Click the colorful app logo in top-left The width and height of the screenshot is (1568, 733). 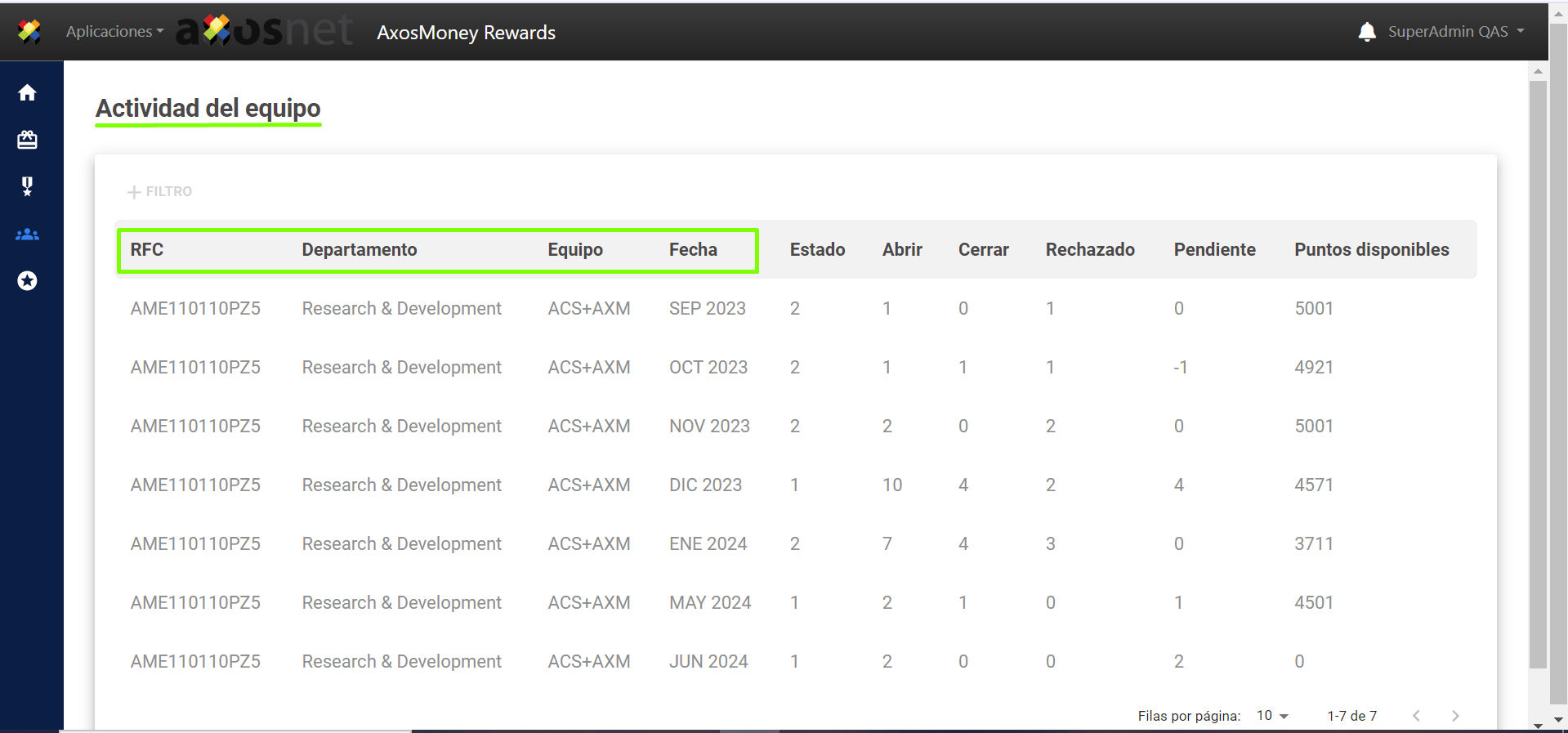tap(29, 32)
